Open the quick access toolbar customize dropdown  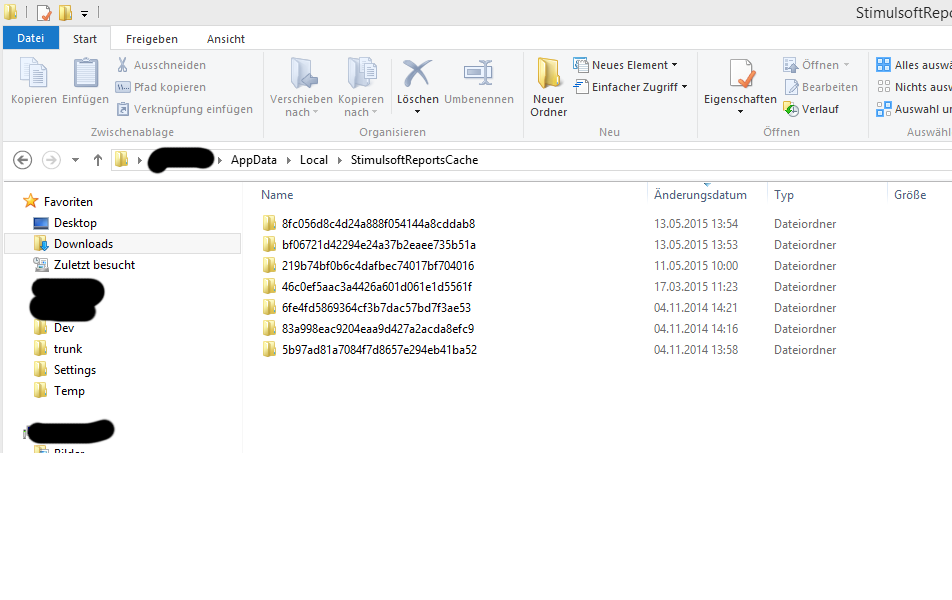click(84, 13)
